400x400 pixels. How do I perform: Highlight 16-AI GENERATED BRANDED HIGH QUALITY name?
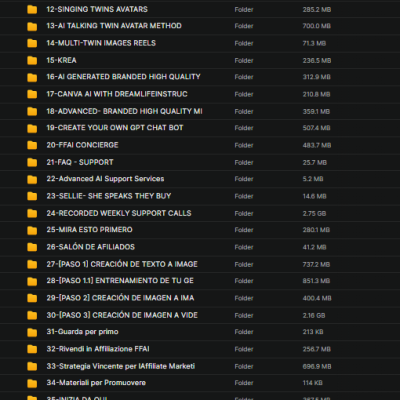click(x=123, y=77)
